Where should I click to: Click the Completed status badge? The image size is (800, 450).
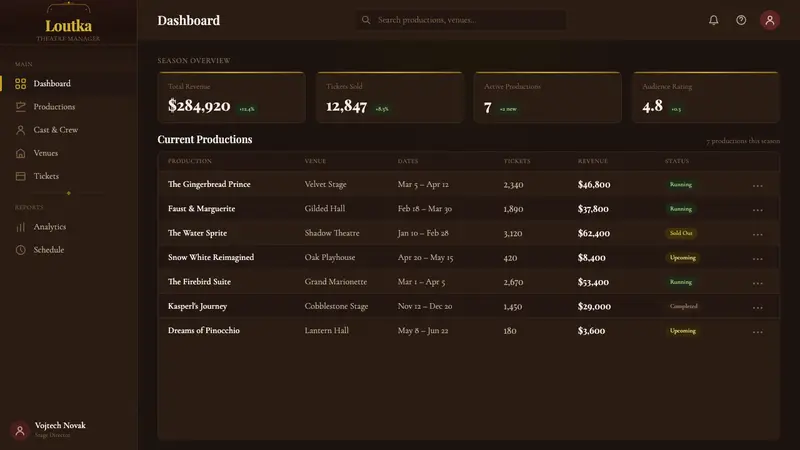coord(684,306)
